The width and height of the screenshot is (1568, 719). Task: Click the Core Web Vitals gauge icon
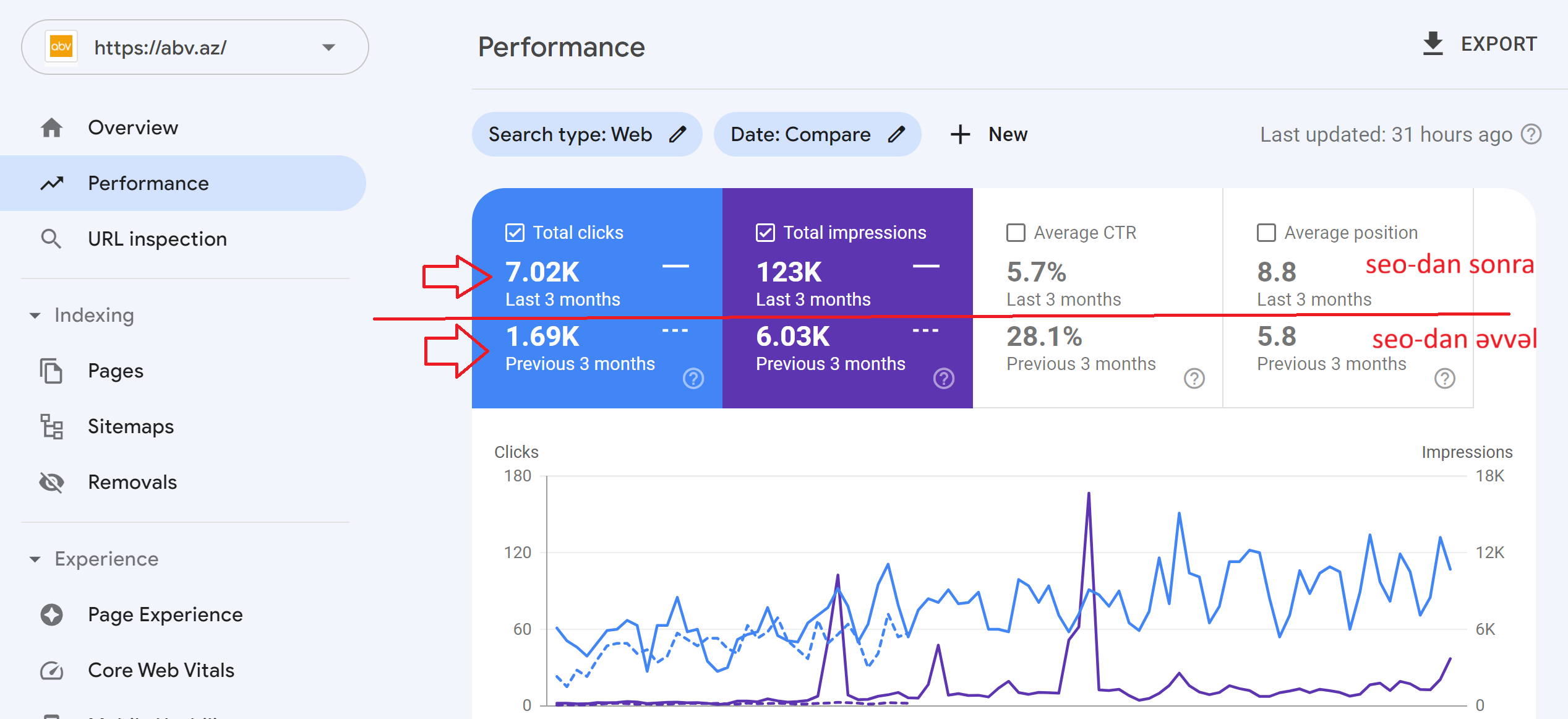pyautogui.click(x=51, y=670)
